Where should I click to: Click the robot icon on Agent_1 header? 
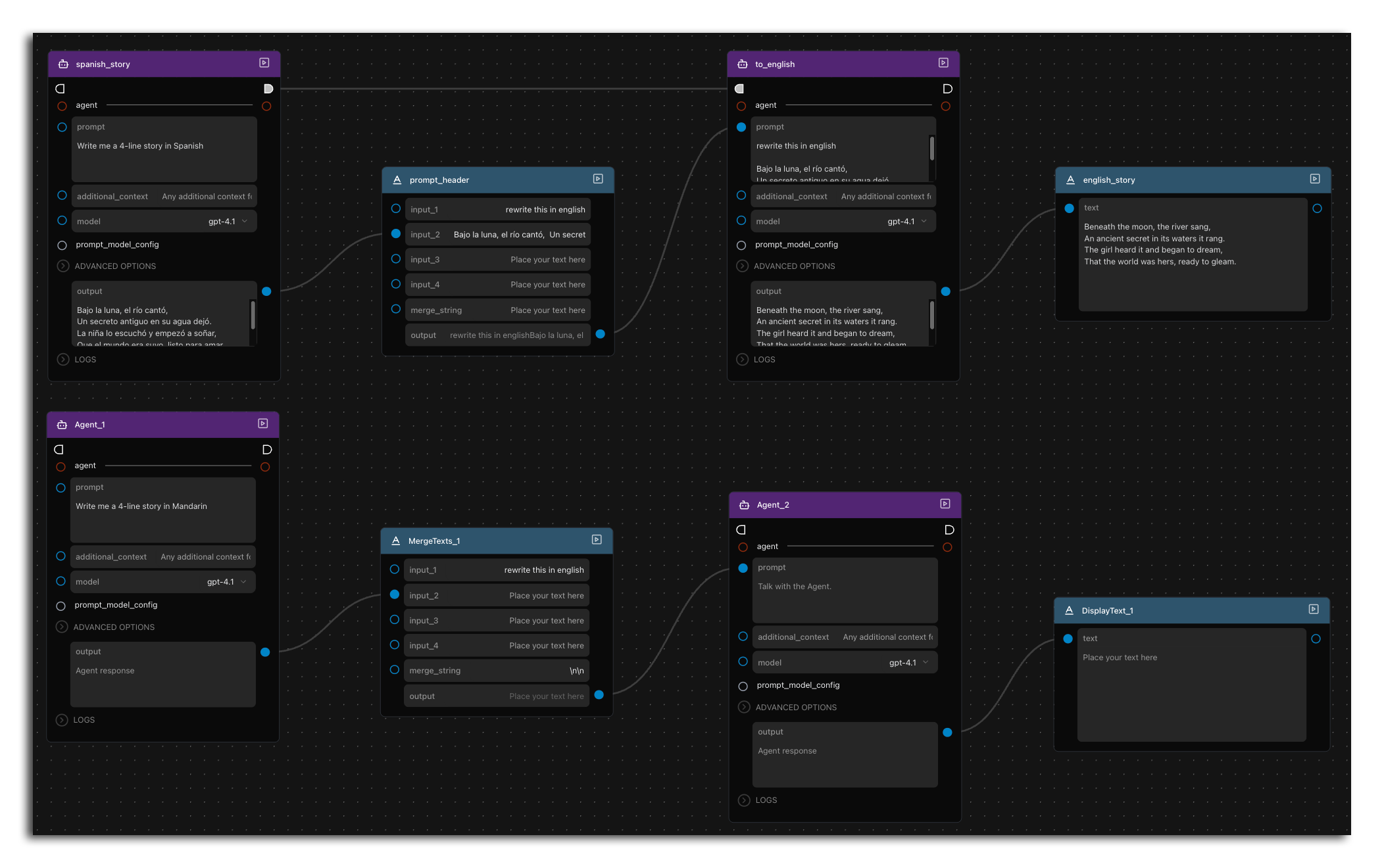(62, 425)
